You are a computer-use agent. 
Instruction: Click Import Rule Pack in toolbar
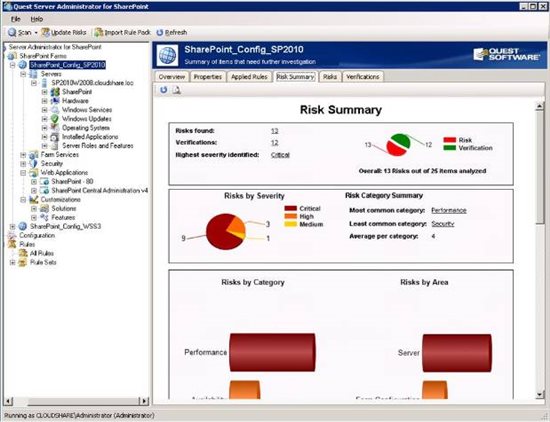[x=123, y=32]
